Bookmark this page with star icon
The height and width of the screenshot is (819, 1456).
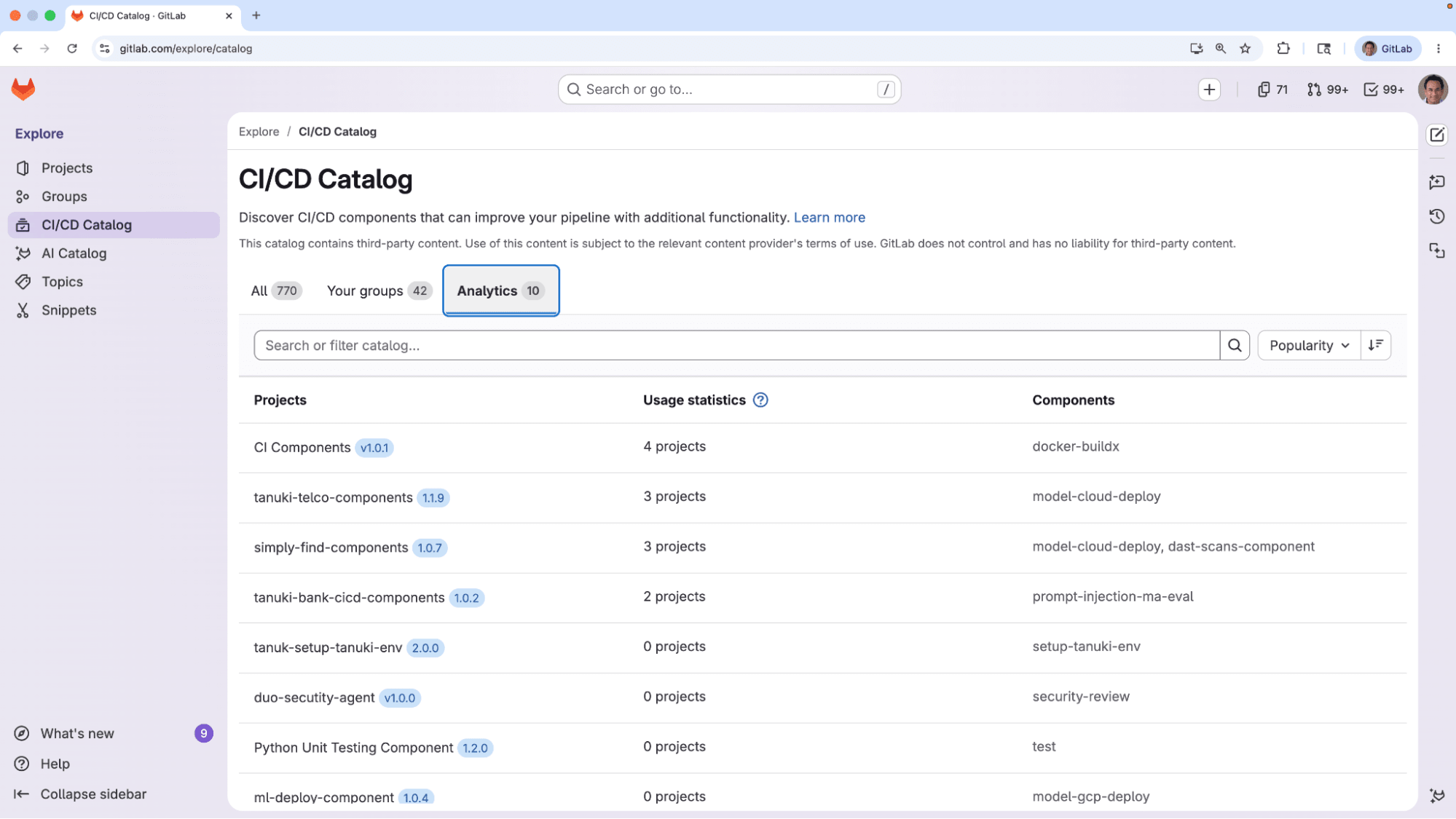point(1246,49)
